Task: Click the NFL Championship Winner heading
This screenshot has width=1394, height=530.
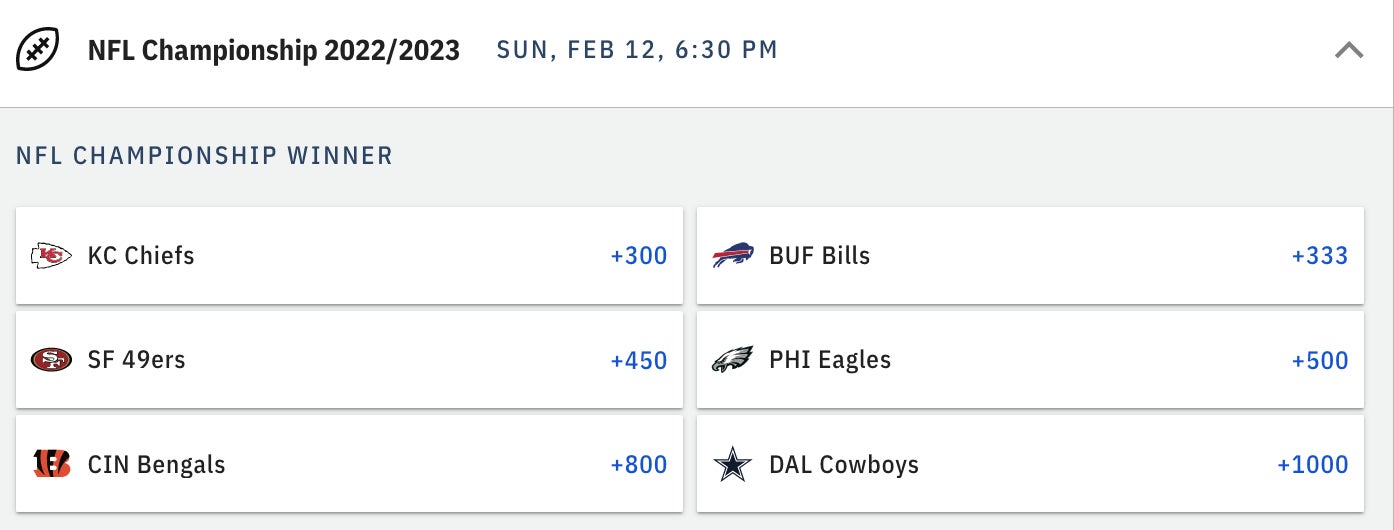Action: click(204, 156)
